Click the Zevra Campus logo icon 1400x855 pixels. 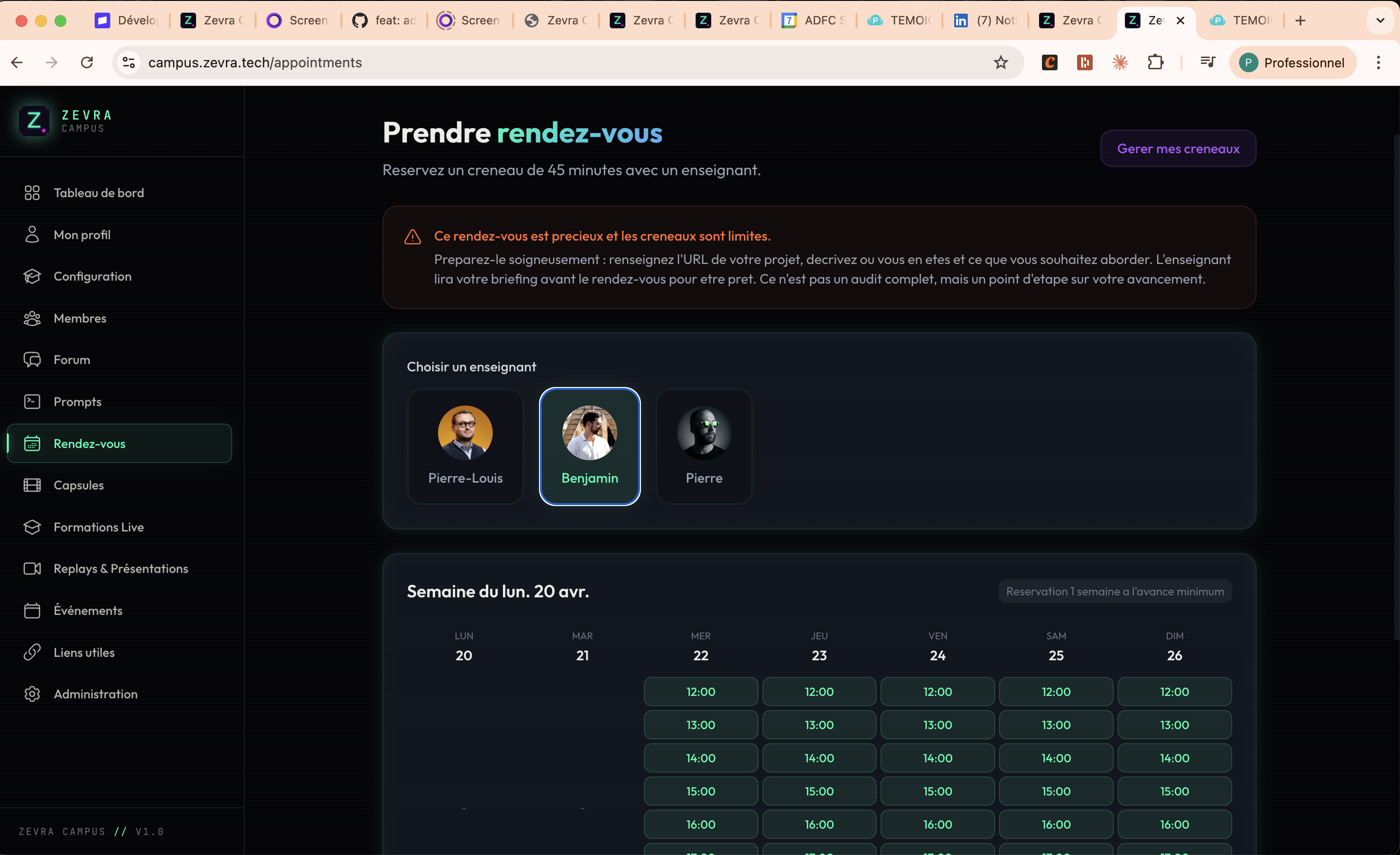[34, 121]
